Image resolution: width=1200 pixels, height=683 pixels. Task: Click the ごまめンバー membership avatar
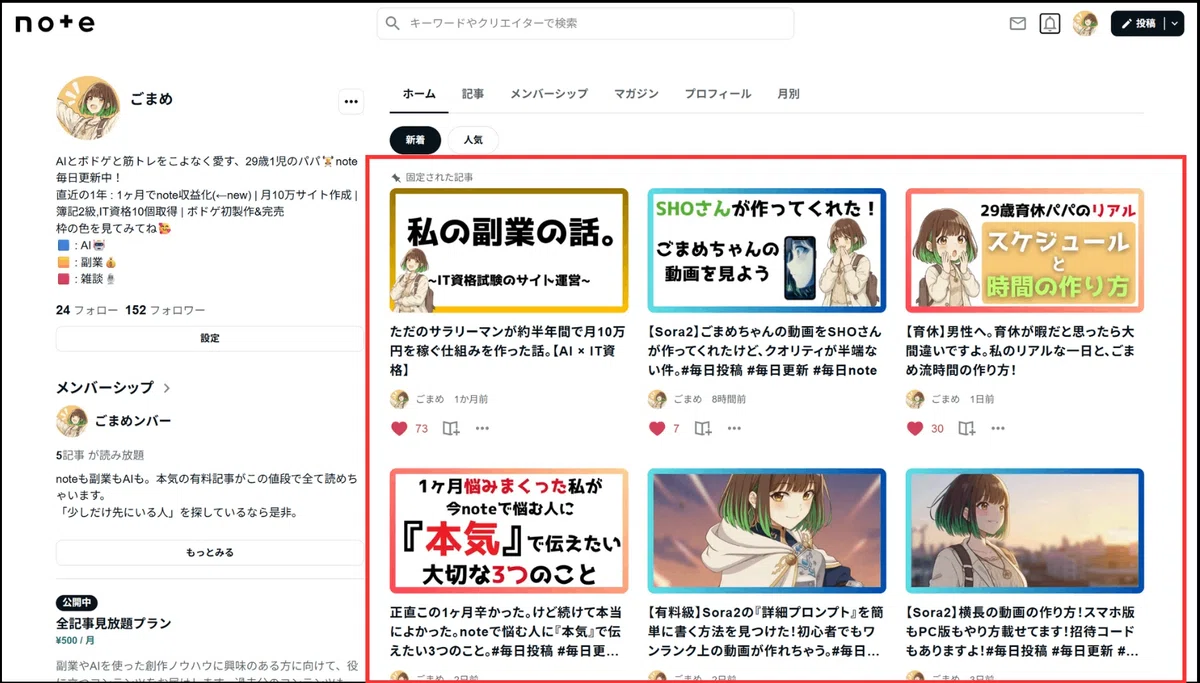[x=72, y=421]
